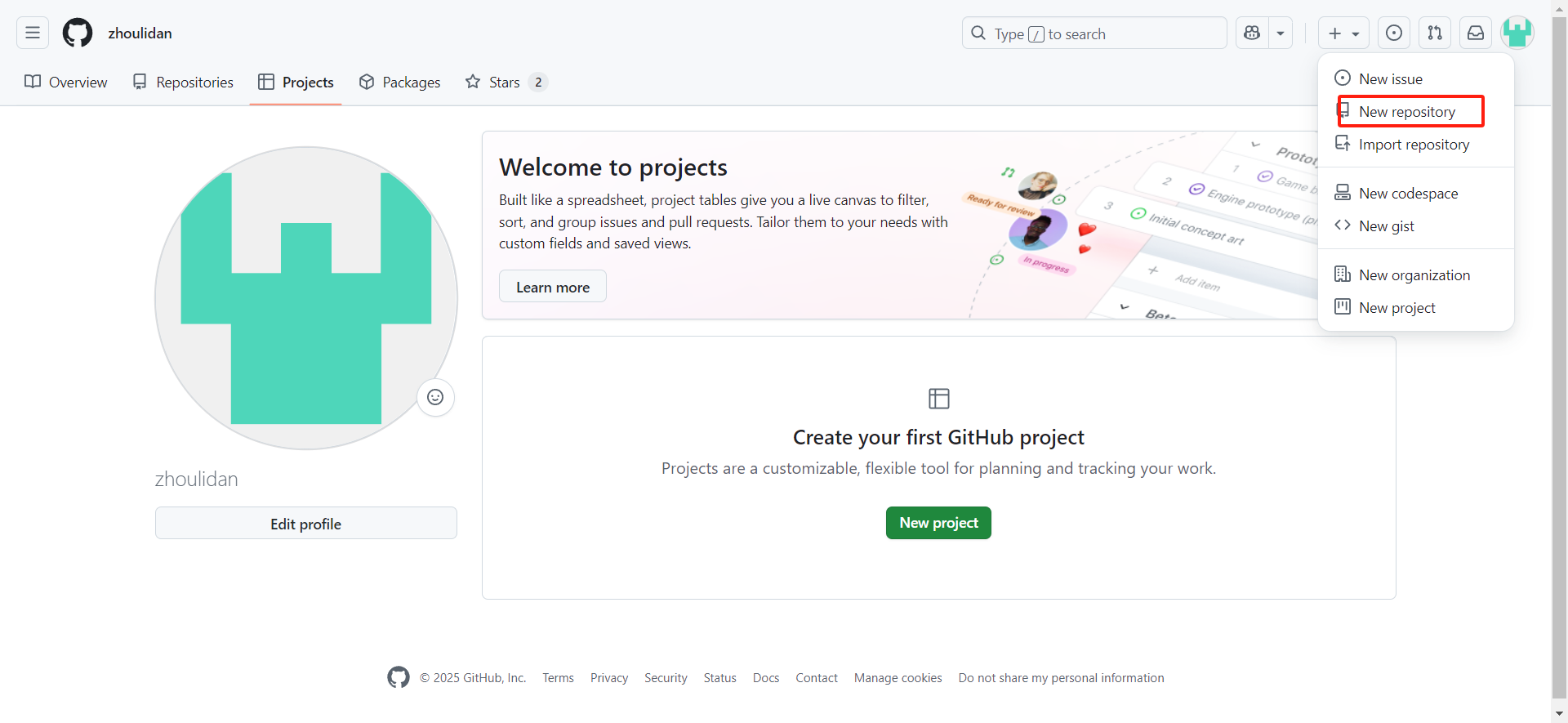Select New organization menu item
This screenshot has width=1568, height=723.
click(x=1416, y=274)
